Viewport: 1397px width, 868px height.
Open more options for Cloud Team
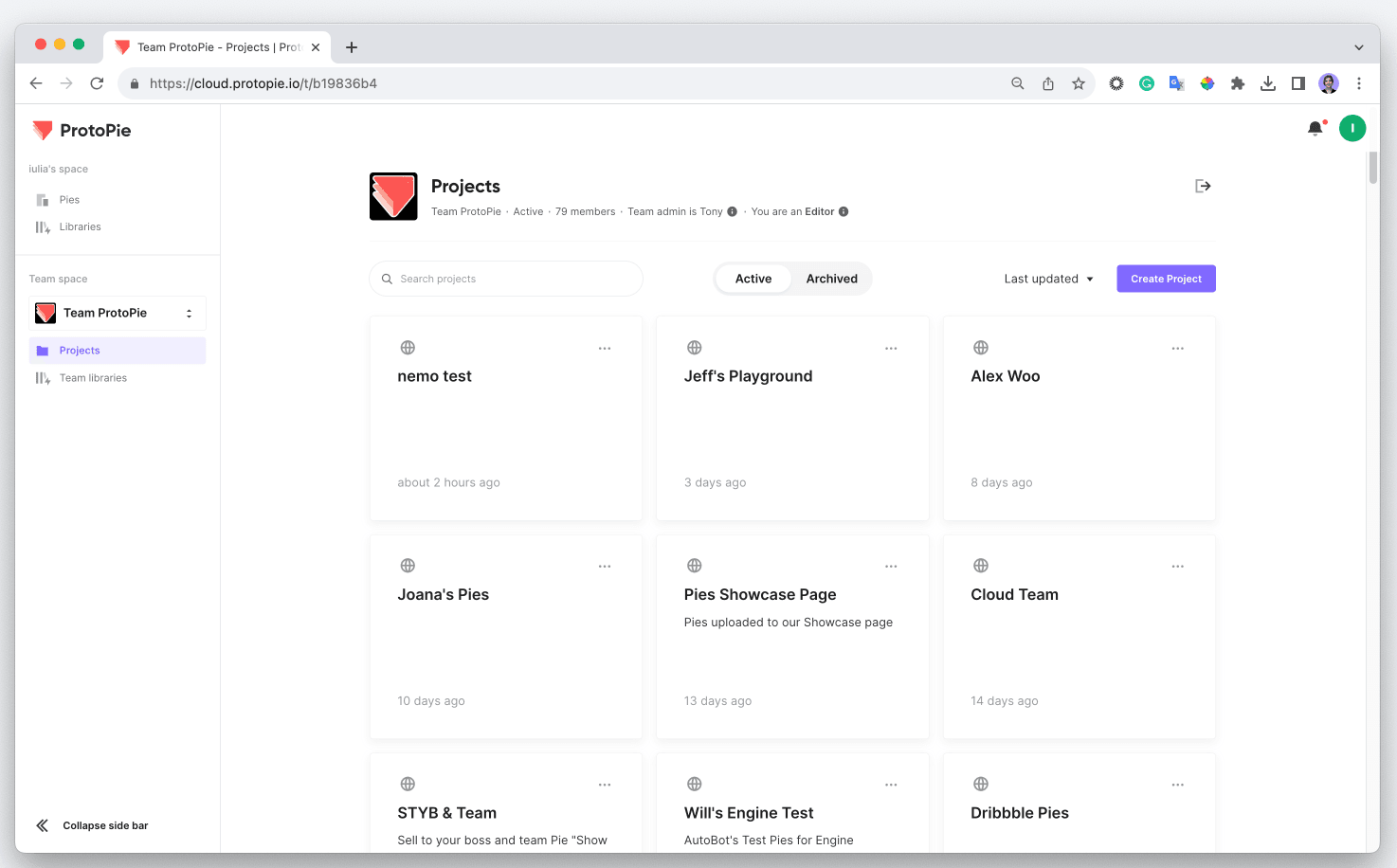tap(1178, 567)
